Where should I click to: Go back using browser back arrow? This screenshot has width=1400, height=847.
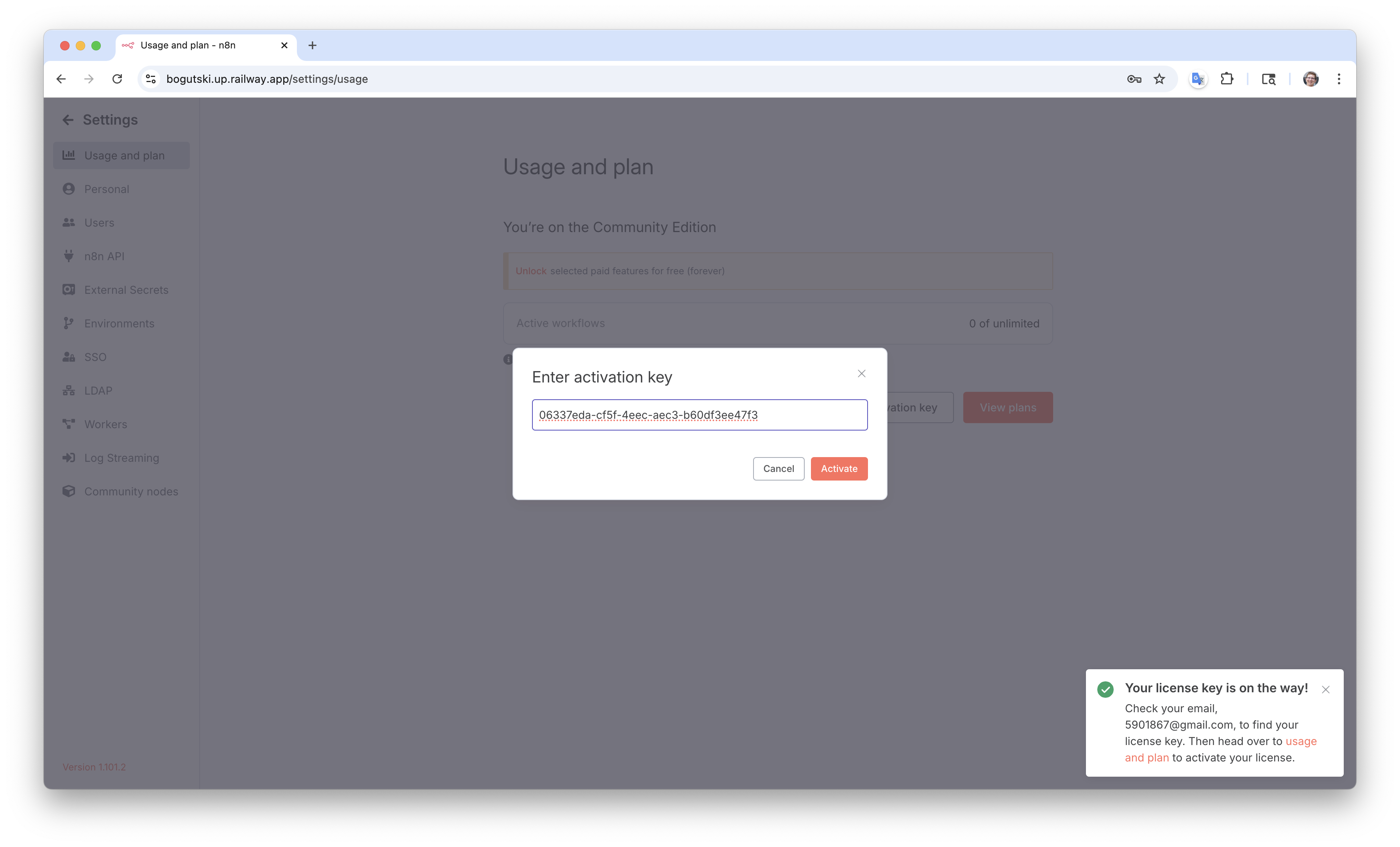click(x=61, y=79)
